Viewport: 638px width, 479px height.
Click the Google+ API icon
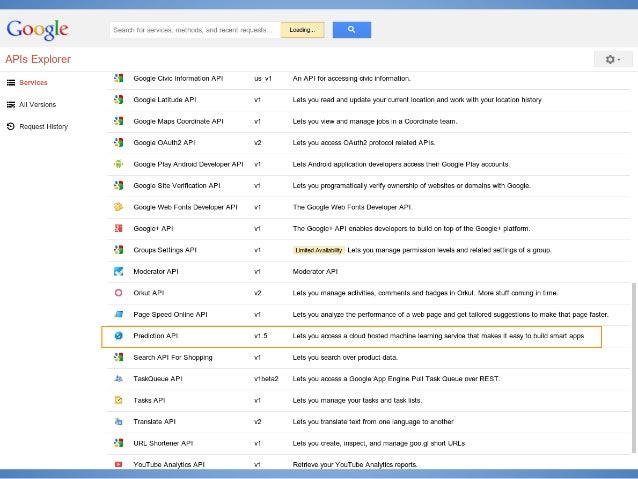pos(118,228)
